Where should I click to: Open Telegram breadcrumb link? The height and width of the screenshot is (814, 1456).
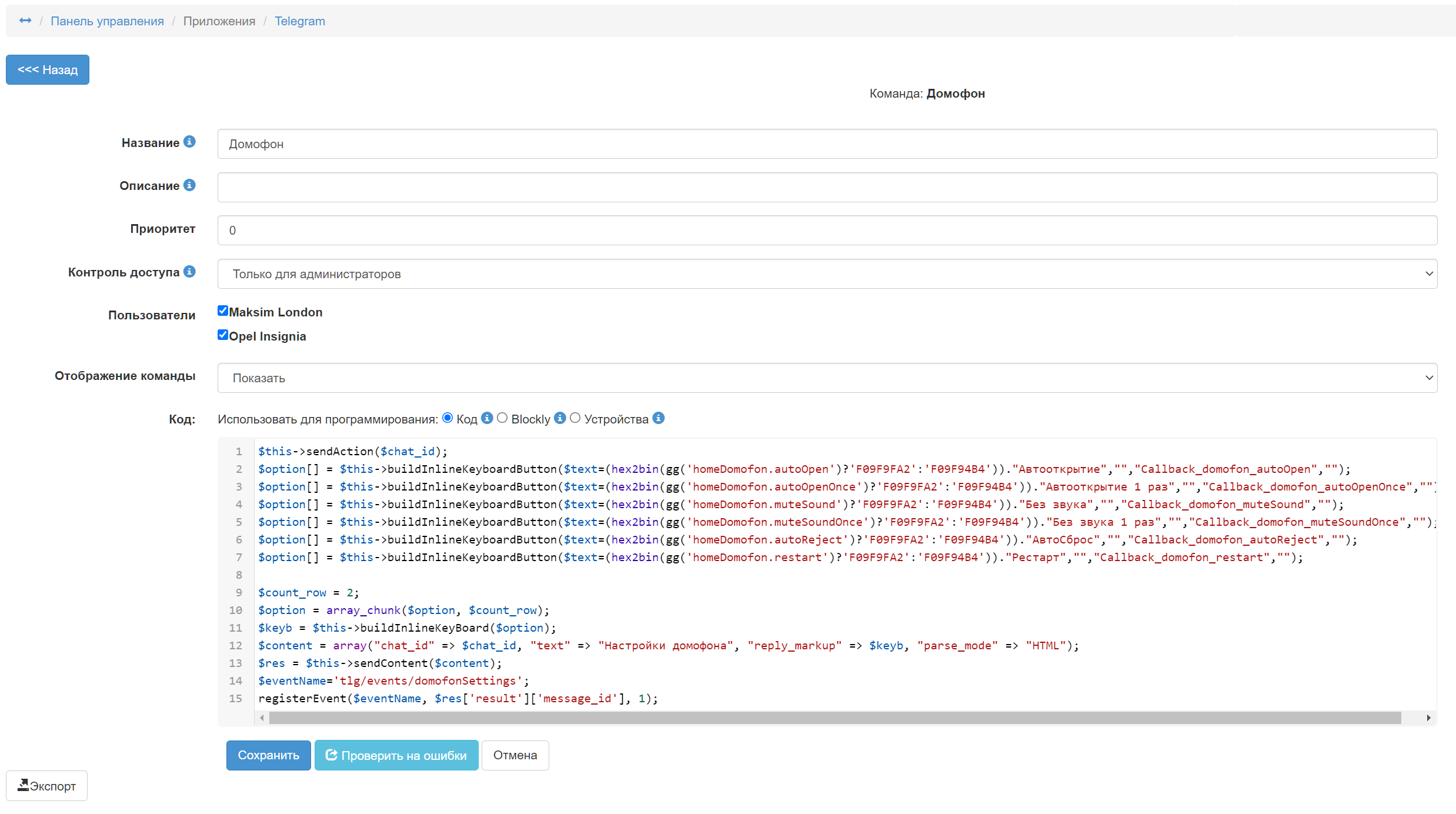pyautogui.click(x=300, y=21)
